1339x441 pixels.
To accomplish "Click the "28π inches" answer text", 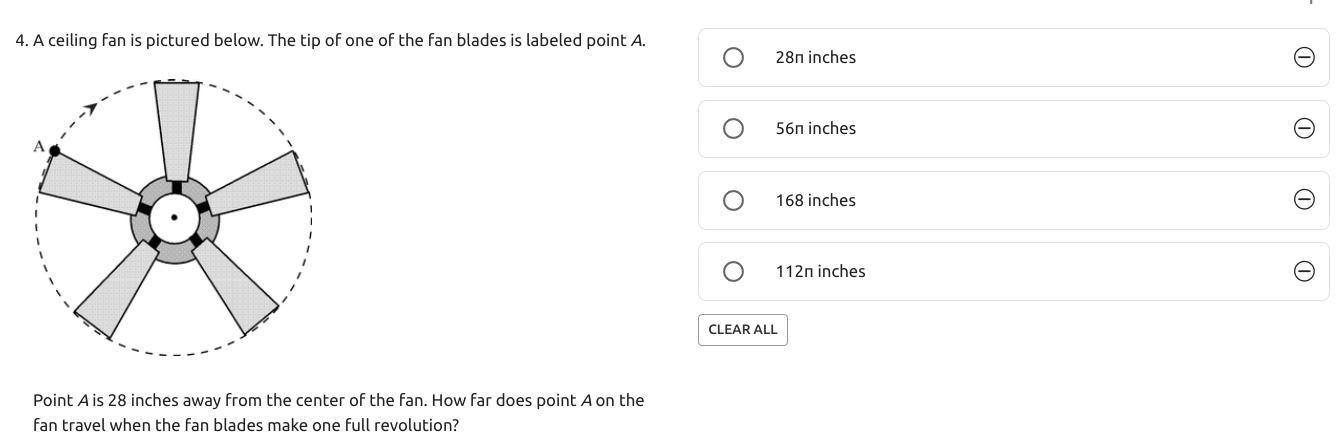I will click(x=815, y=58).
